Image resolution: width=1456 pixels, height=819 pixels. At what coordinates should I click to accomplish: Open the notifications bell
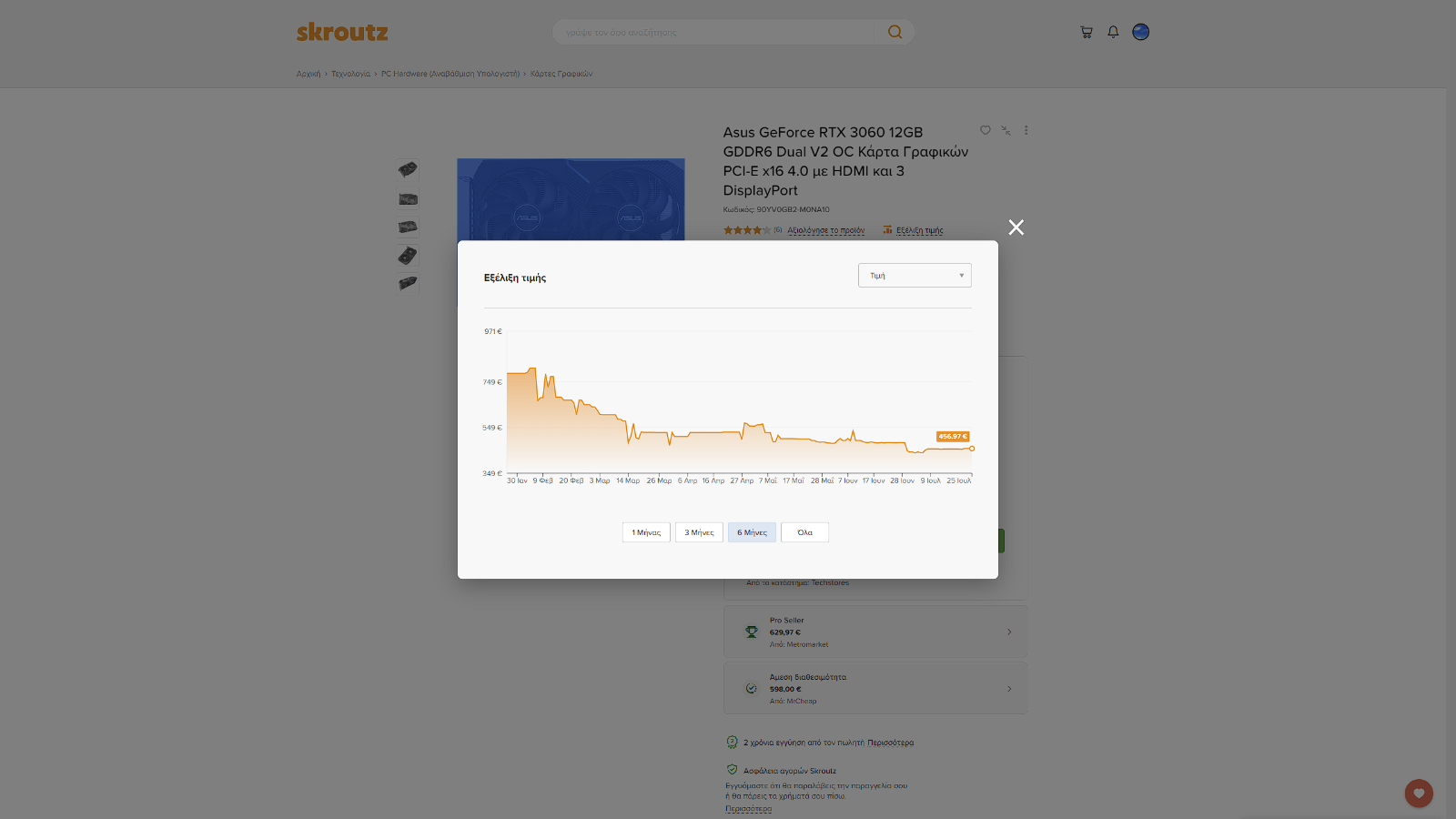click(1113, 32)
